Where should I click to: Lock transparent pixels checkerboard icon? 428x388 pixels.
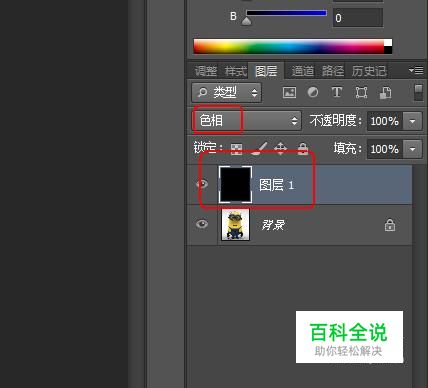(237, 149)
